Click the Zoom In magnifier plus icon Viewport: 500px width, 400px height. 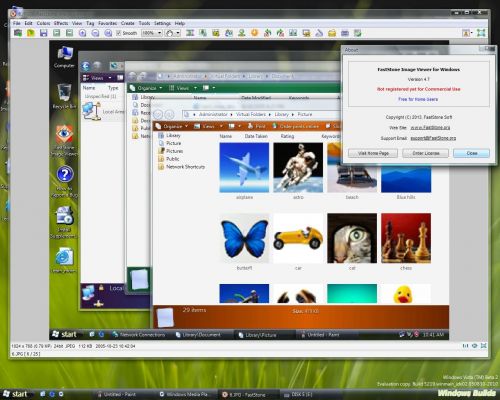point(82,33)
